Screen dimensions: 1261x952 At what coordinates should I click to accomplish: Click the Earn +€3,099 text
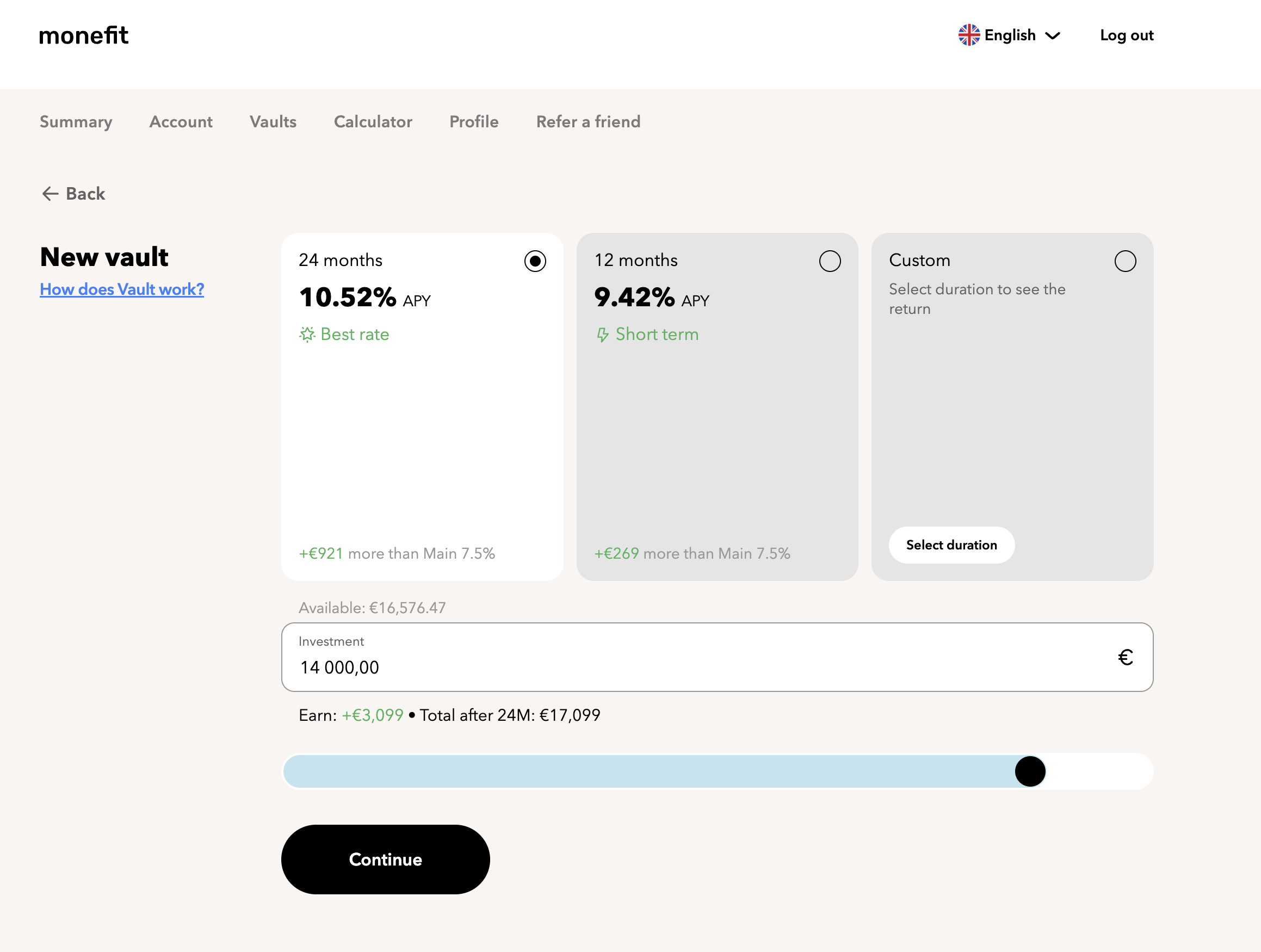coord(351,715)
